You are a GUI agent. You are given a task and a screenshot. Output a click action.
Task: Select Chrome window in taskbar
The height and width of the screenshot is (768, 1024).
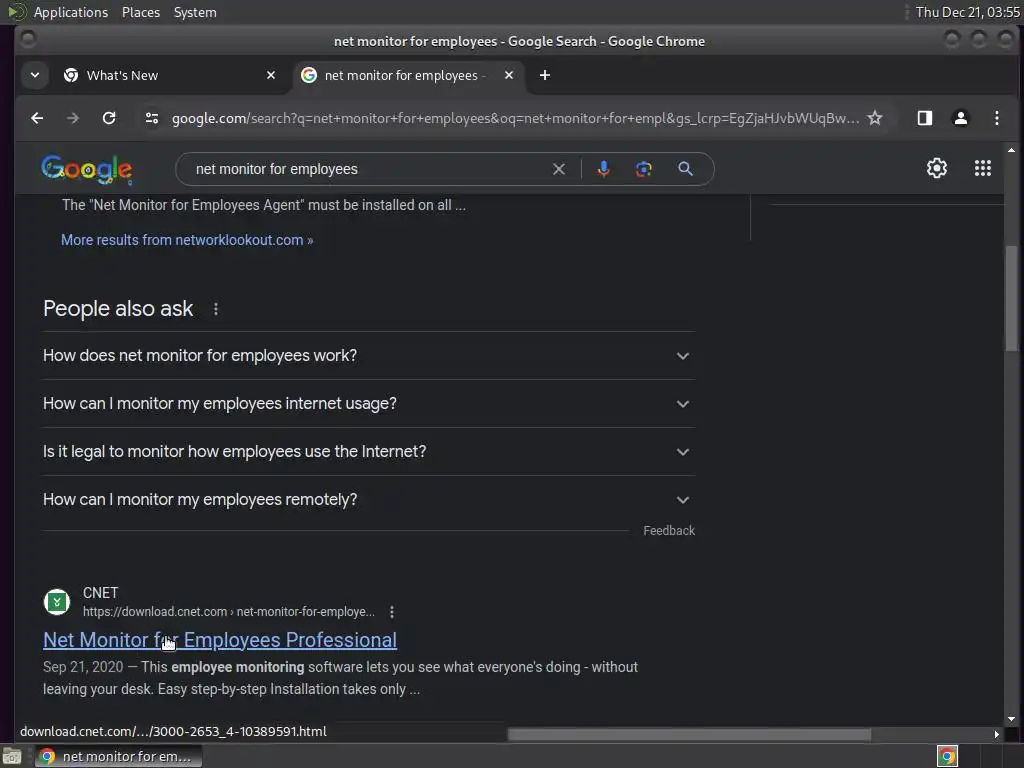click(118, 756)
